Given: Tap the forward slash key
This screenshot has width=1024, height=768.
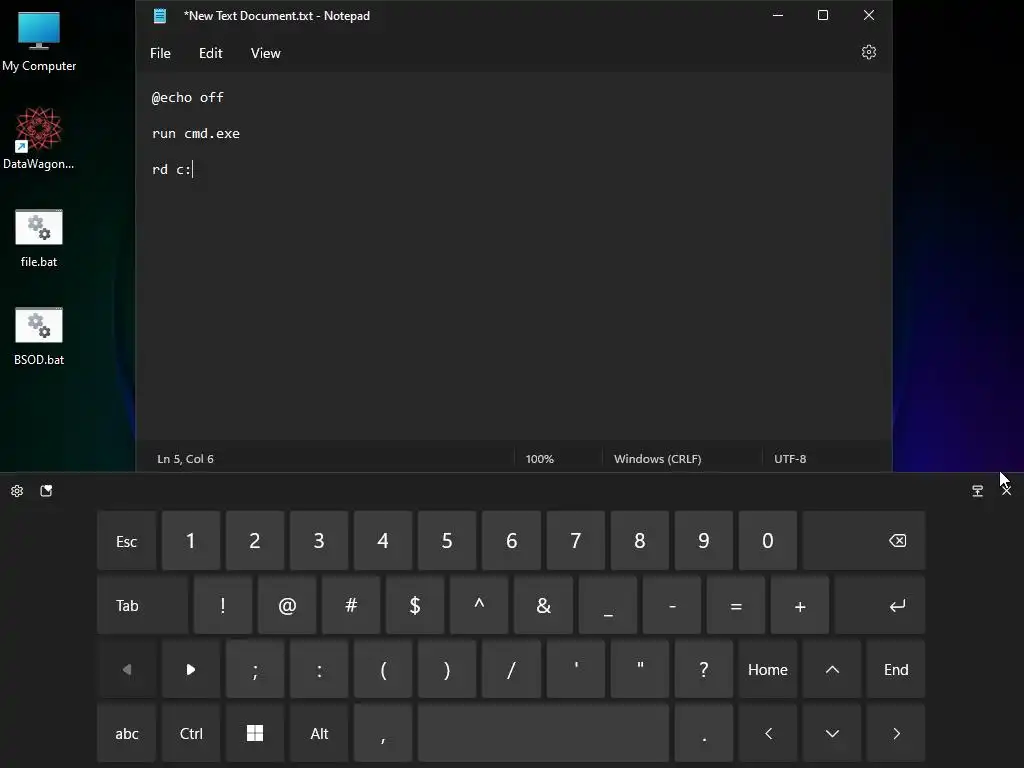Looking at the screenshot, I should point(511,669).
